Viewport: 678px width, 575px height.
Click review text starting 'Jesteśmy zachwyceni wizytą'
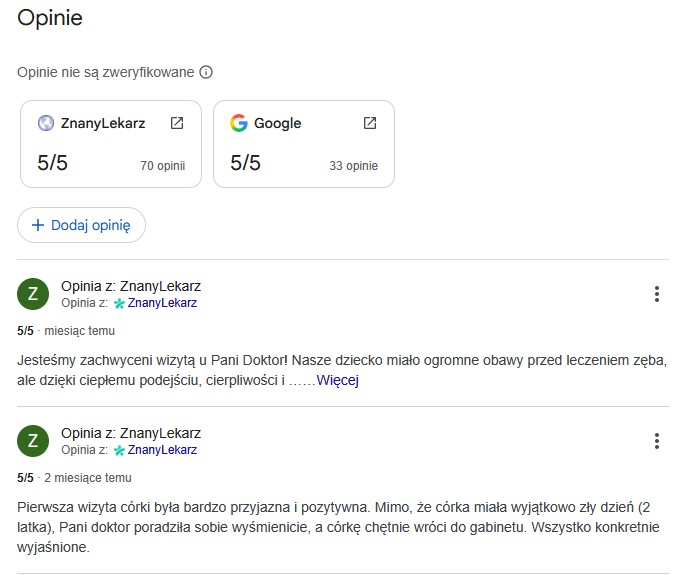tap(342, 371)
